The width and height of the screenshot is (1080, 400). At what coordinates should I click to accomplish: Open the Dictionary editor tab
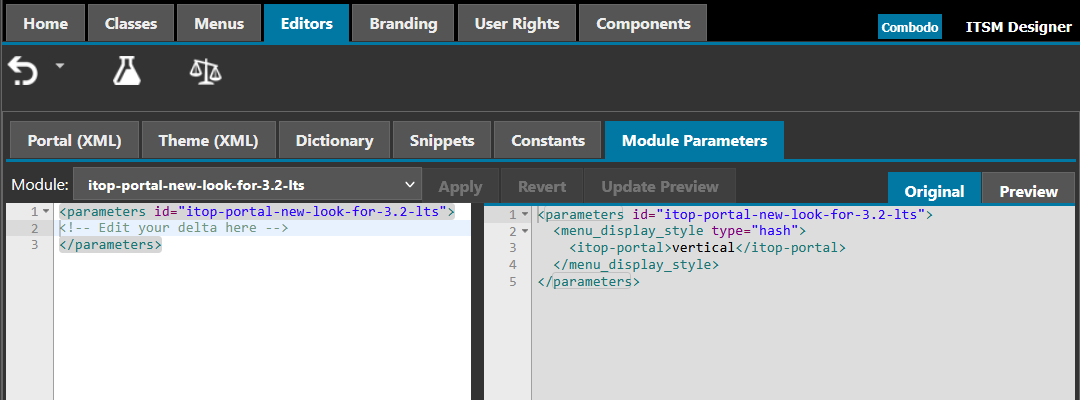334,141
